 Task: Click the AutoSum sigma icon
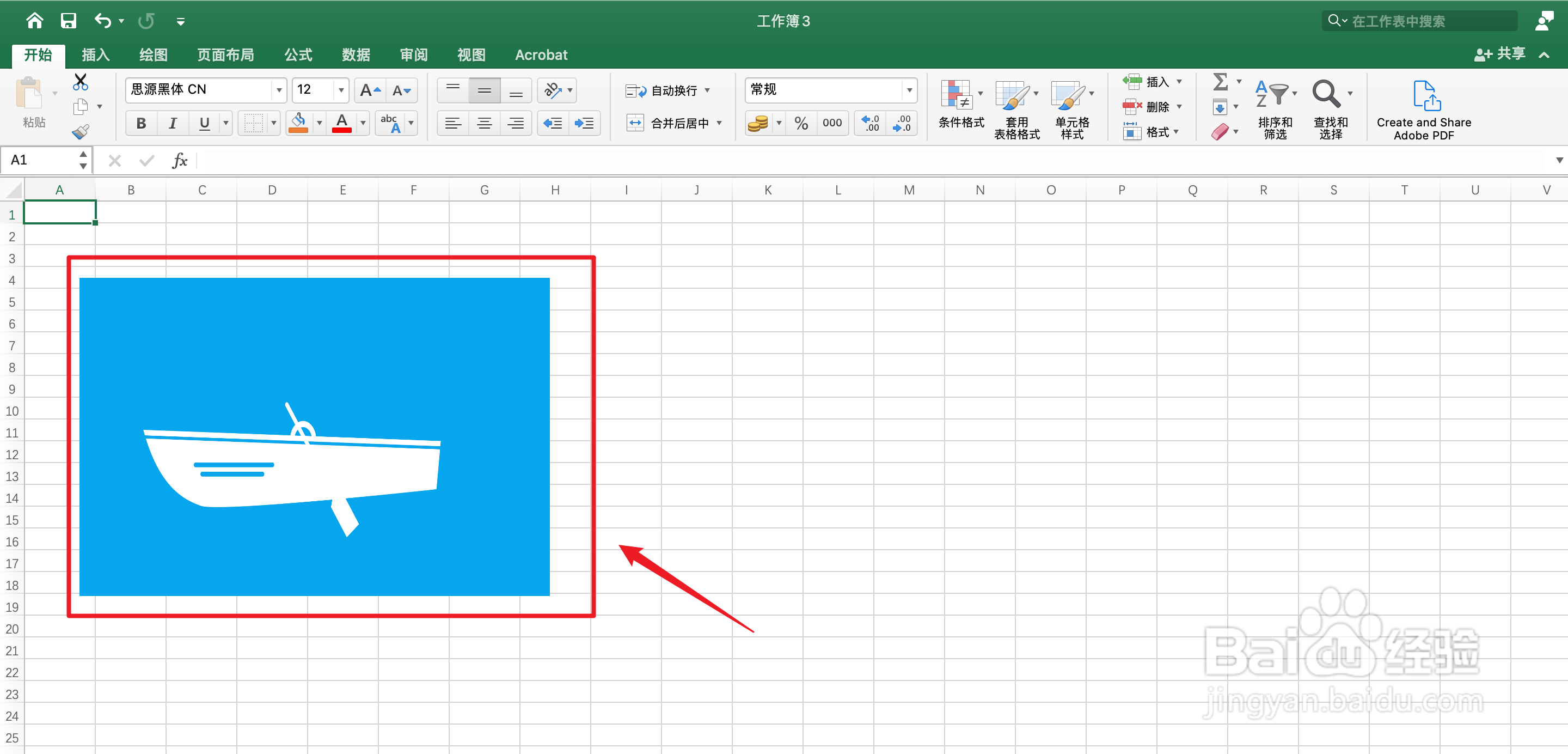click(1220, 82)
